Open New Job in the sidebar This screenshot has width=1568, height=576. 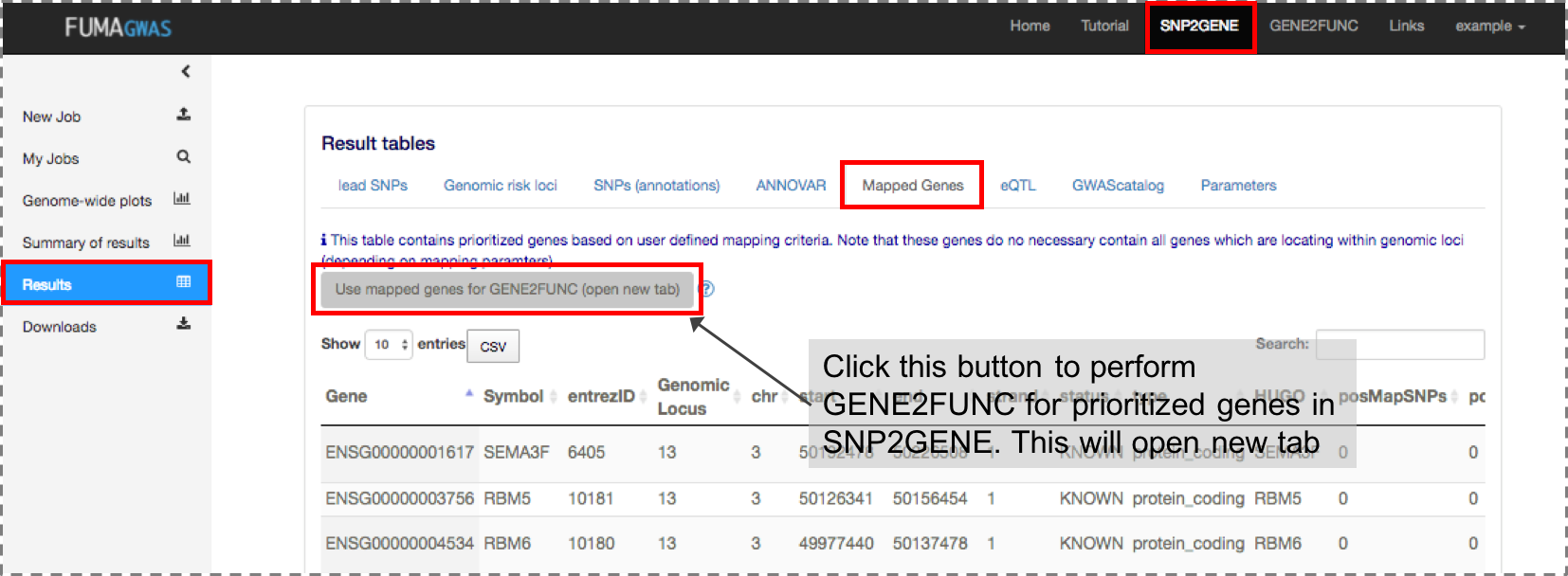(52, 117)
